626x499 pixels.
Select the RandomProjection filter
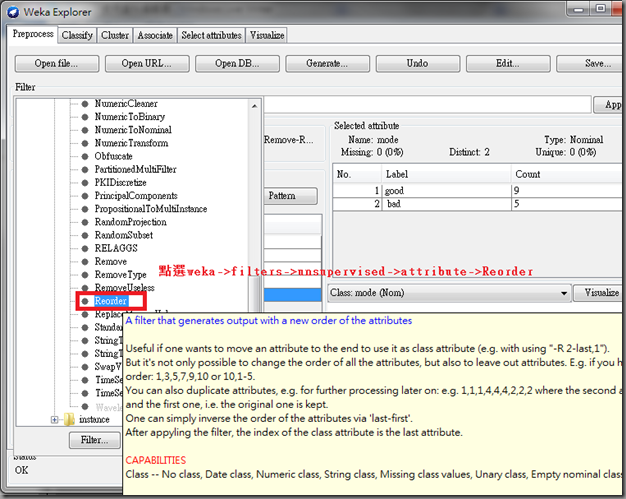[x=131, y=222]
